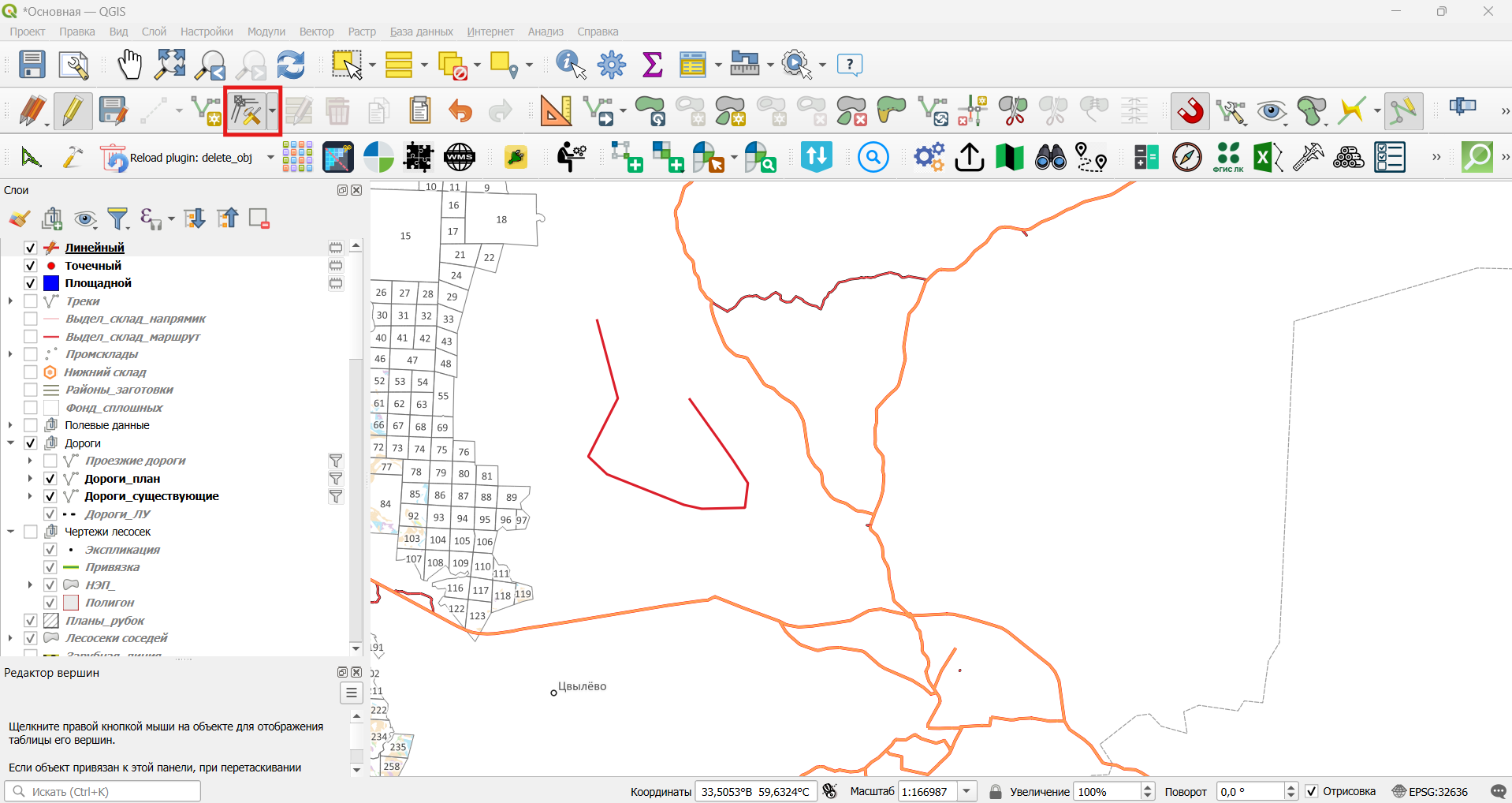
Task: Click the Identify Features tool
Action: coord(571,65)
